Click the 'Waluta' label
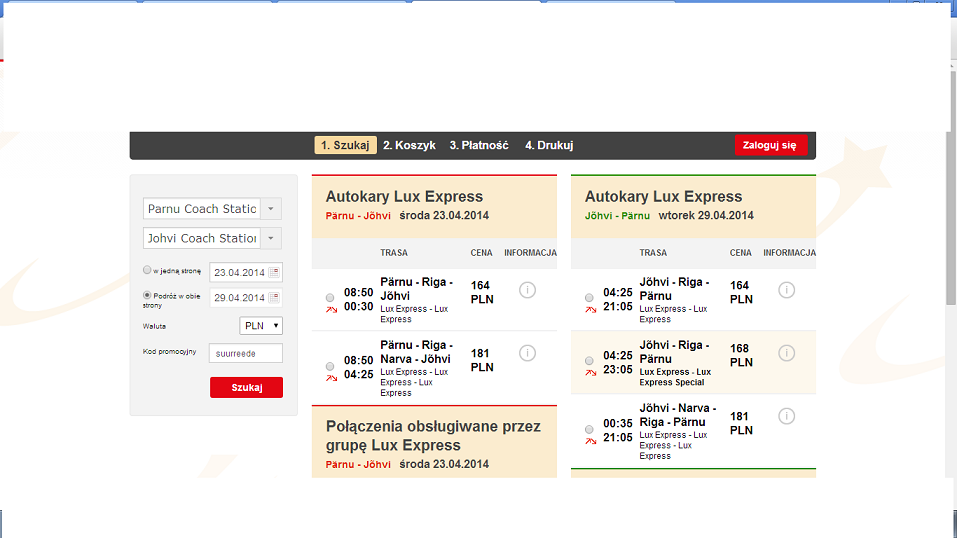The image size is (957, 538). click(x=154, y=326)
